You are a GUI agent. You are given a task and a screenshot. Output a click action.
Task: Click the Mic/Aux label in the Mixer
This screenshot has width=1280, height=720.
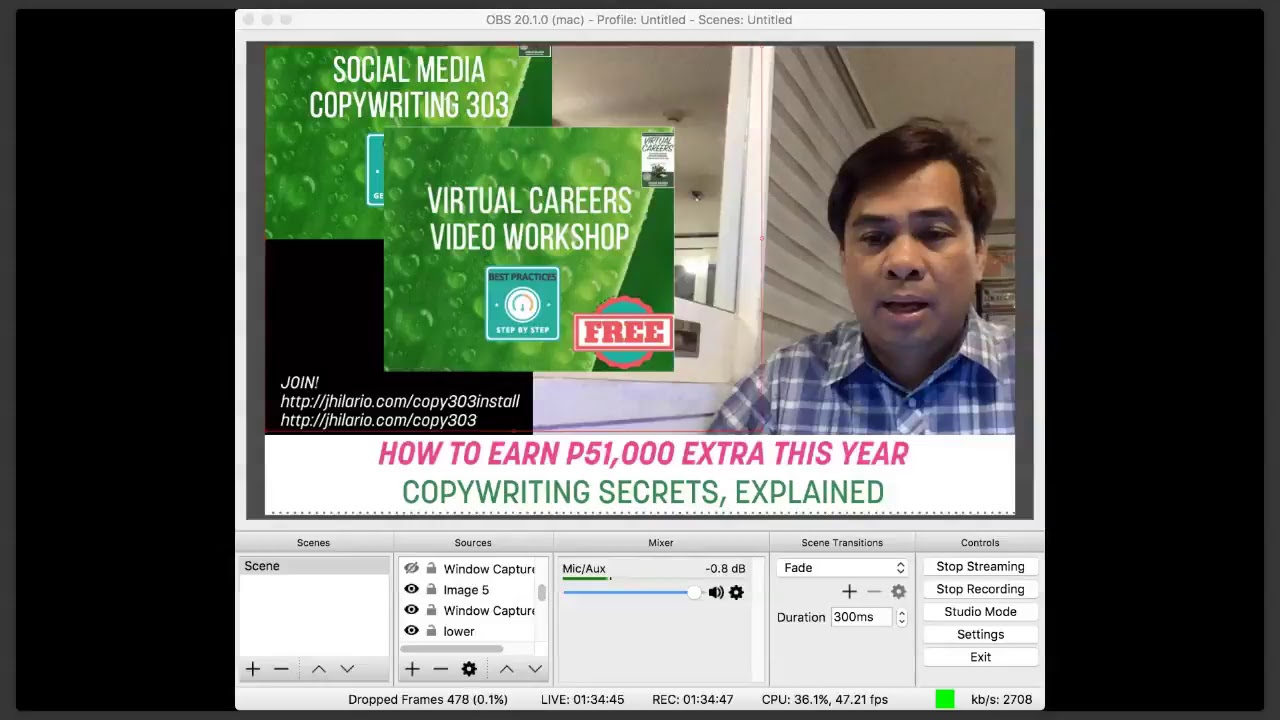pyautogui.click(x=584, y=569)
